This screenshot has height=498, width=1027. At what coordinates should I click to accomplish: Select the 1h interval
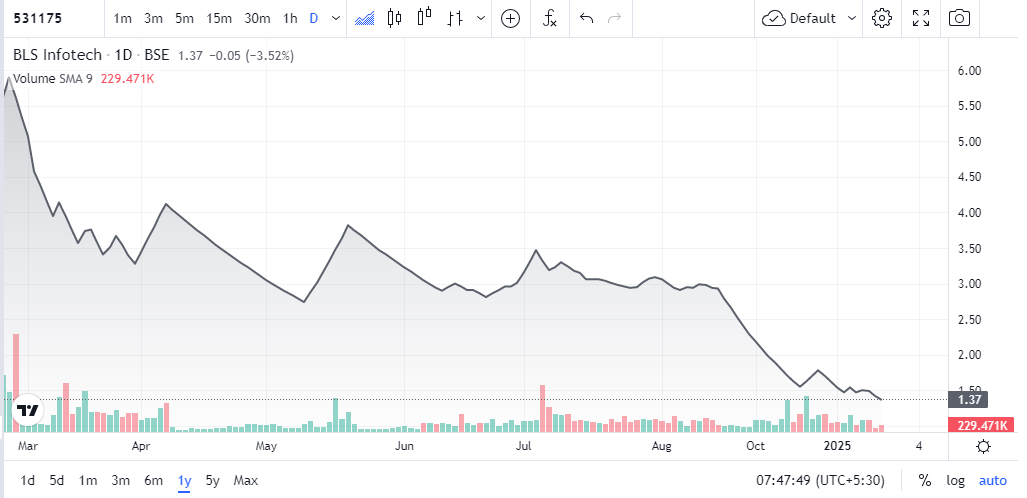pos(290,18)
